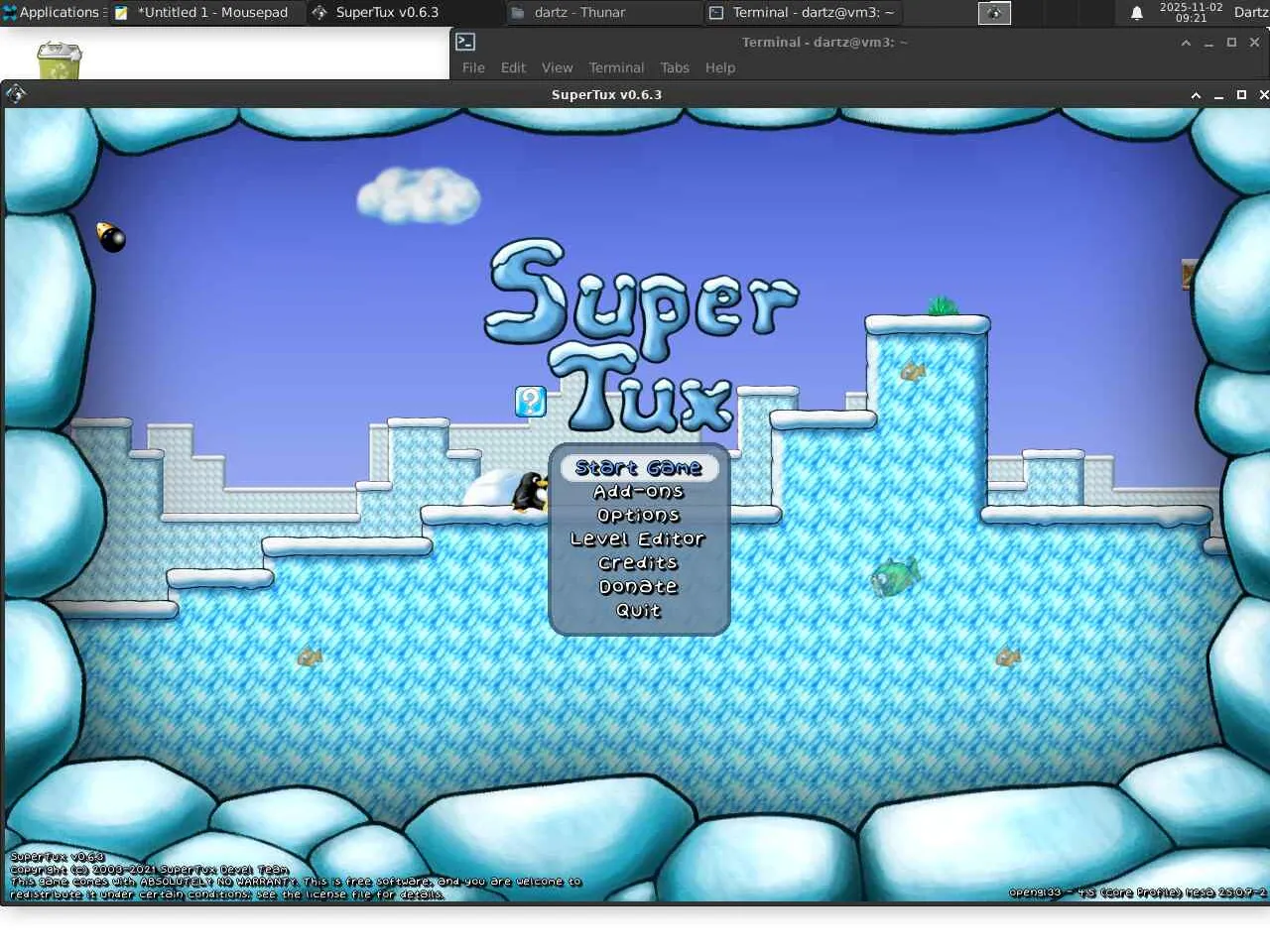Open the Terminal Help menu
Viewport: 1270px width, 952px height.
pyautogui.click(x=720, y=67)
